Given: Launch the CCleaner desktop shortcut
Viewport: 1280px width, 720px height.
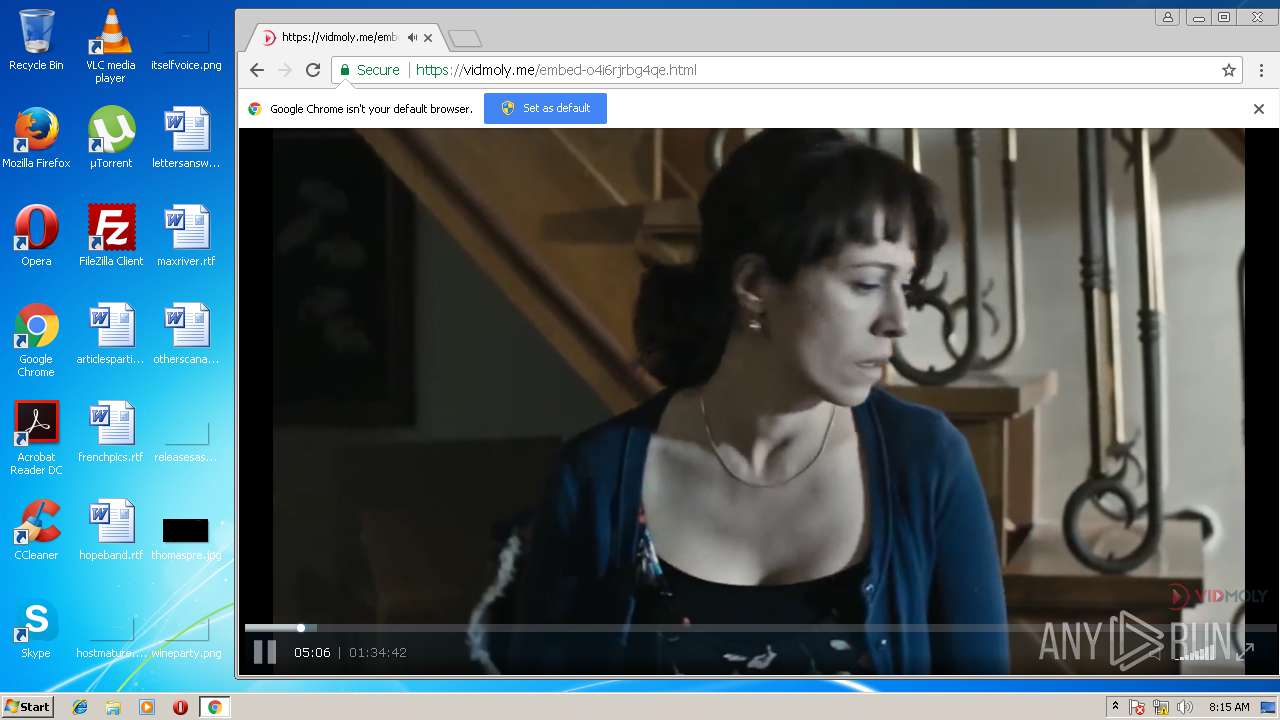Looking at the screenshot, I should [36, 530].
